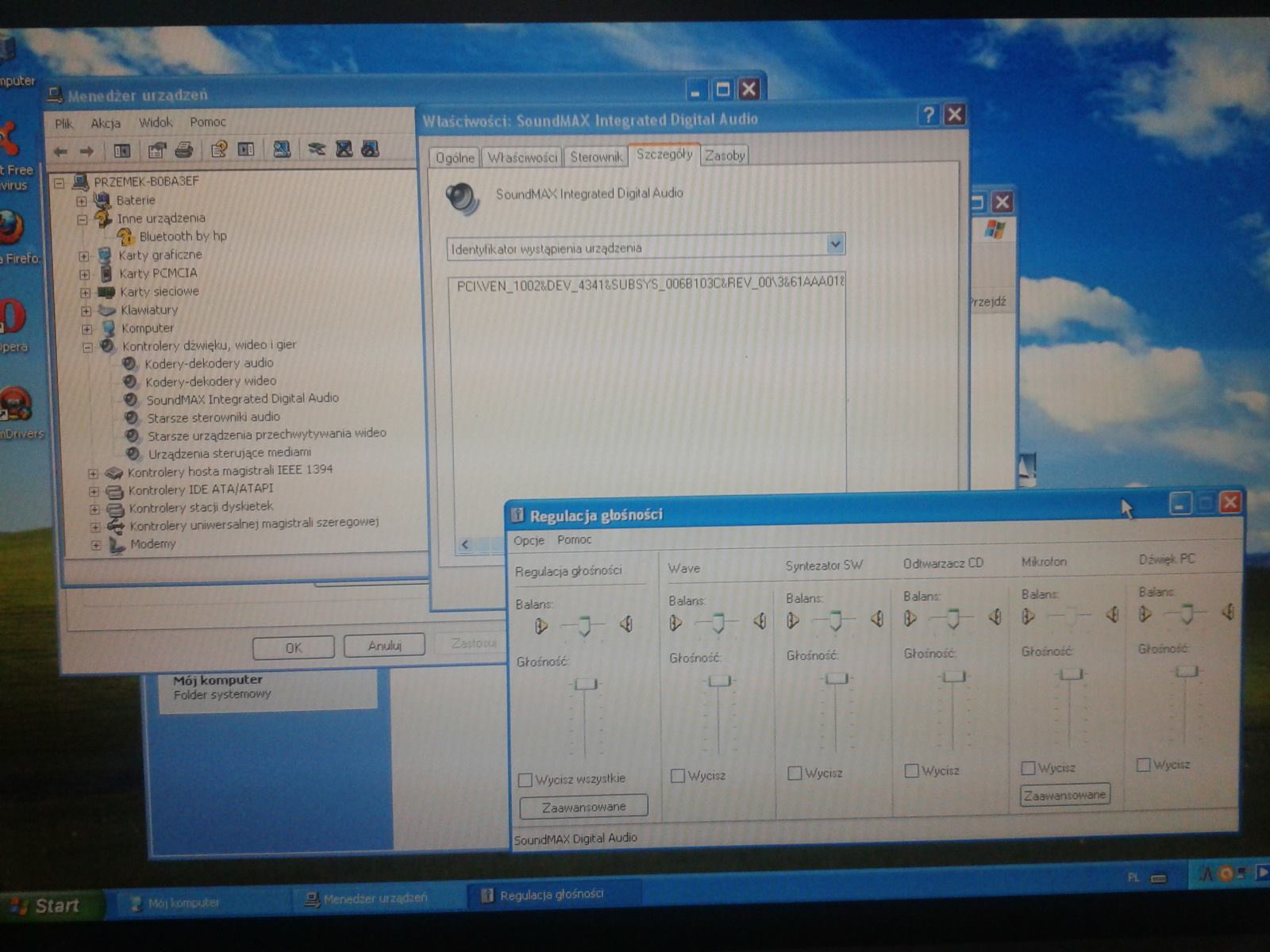Image resolution: width=1270 pixels, height=952 pixels.
Task: Click the help question-mark toolbar icon
Action: [218, 150]
